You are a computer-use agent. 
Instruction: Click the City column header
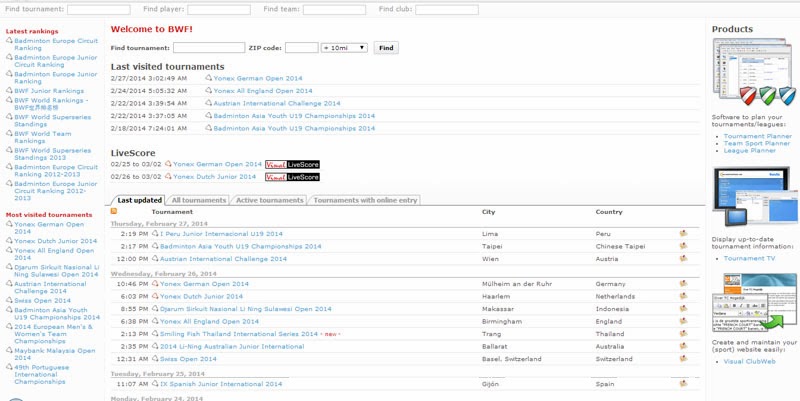point(488,212)
